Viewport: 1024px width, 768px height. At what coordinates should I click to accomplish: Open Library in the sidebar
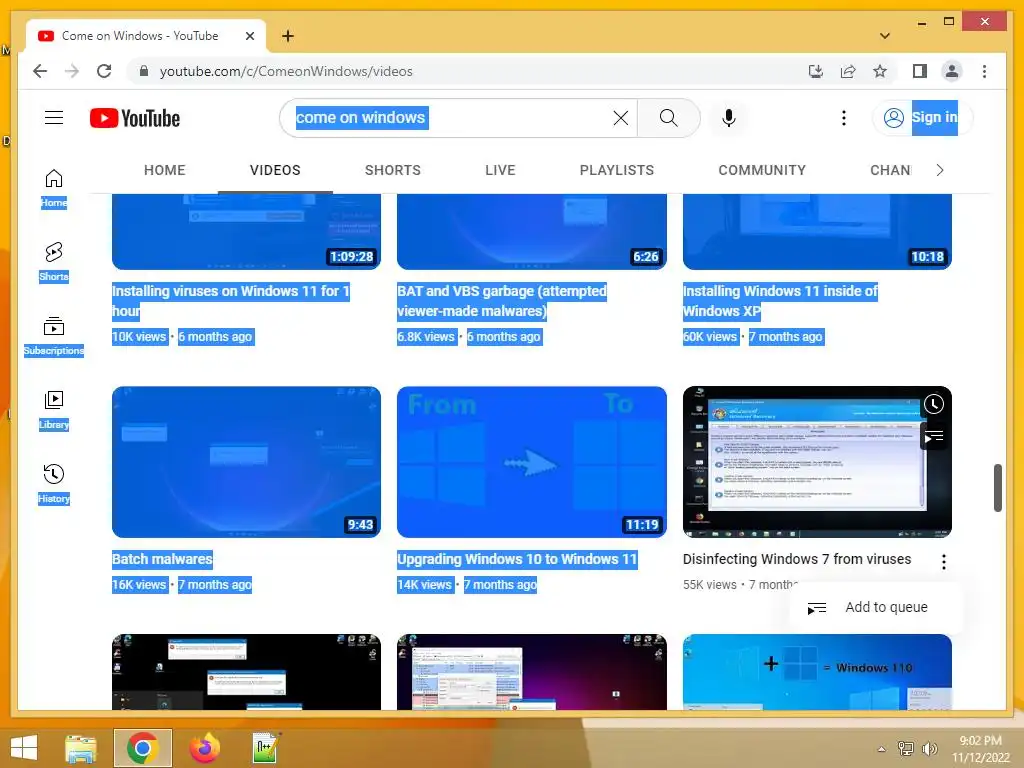pos(54,410)
